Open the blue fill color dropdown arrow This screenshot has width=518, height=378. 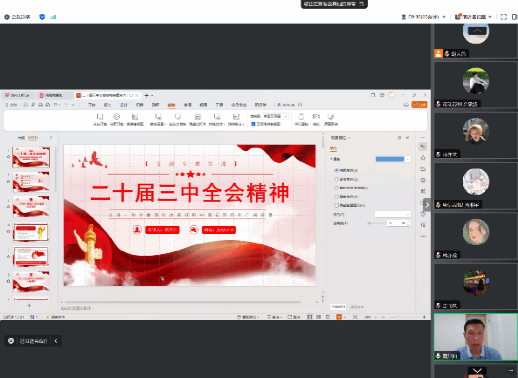click(x=407, y=159)
